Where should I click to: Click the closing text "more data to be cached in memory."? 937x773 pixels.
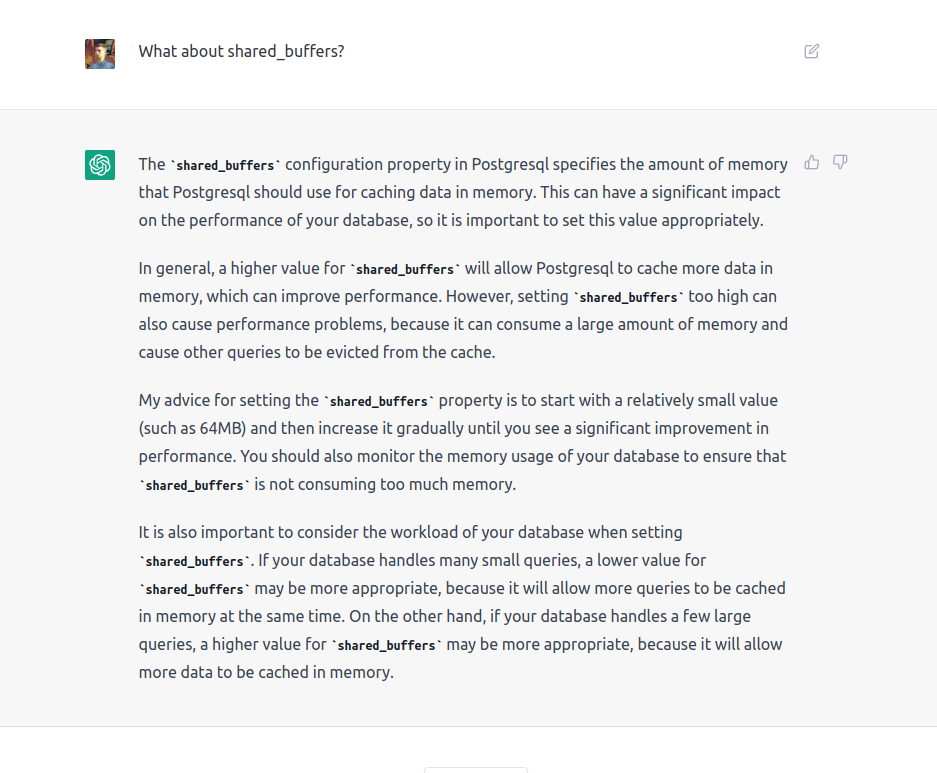[266, 672]
